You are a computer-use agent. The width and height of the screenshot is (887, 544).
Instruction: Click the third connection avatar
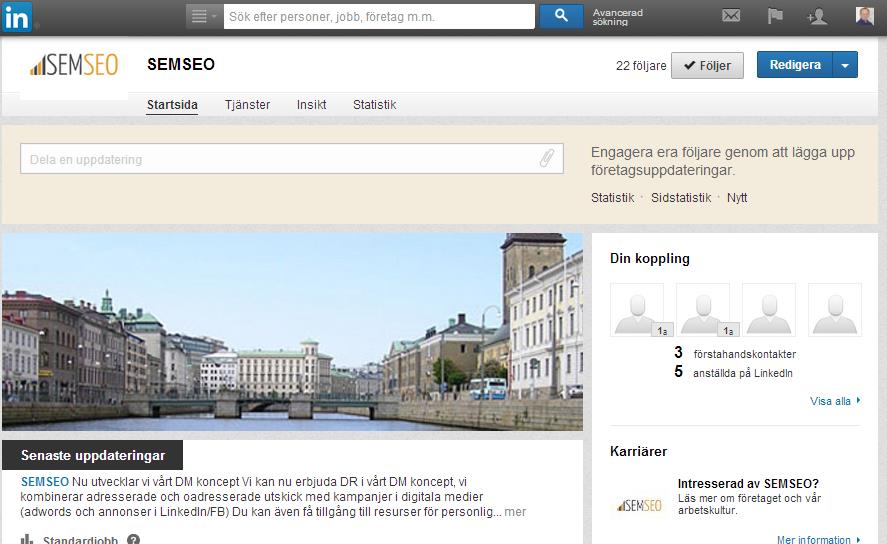coord(769,310)
